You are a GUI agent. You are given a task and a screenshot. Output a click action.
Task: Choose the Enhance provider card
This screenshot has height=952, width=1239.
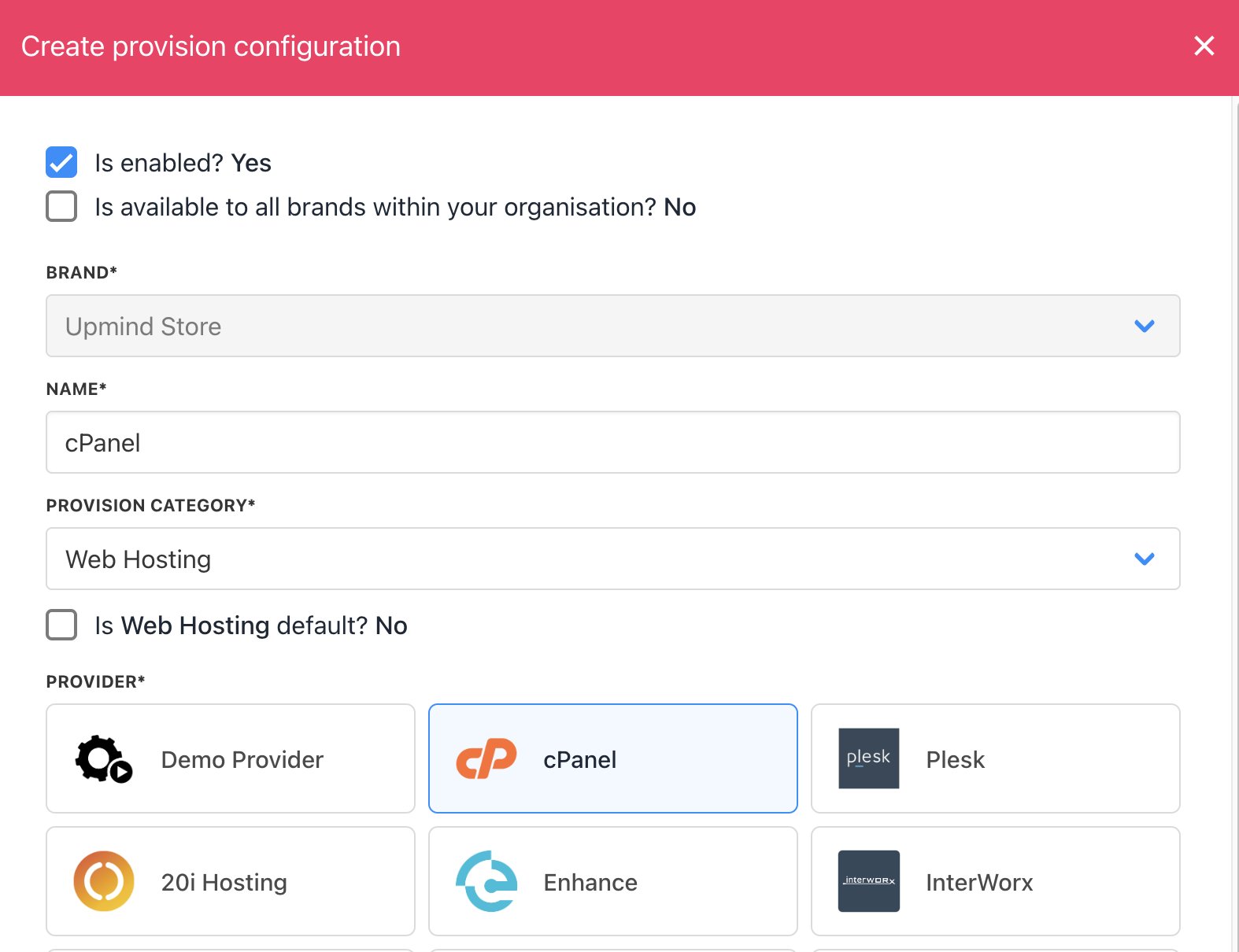tap(612, 881)
